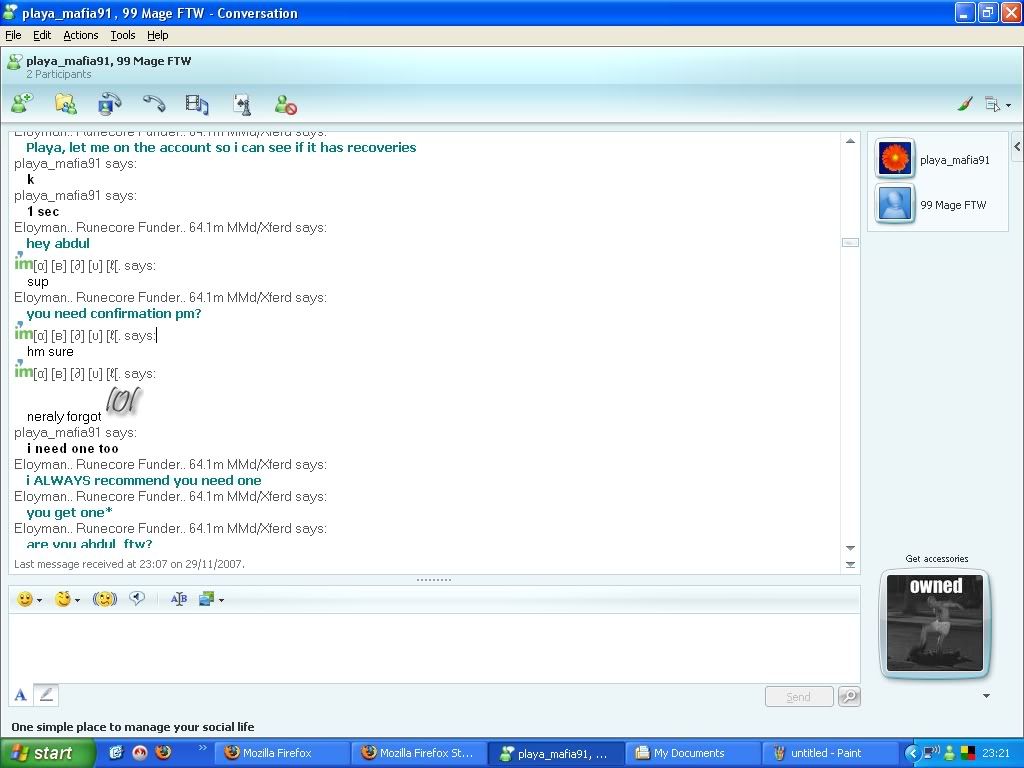Image resolution: width=1024 pixels, height=768 pixels.
Task: Click the invite someone to conversation icon
Action: pyautogui.click(x=22, y=103)
